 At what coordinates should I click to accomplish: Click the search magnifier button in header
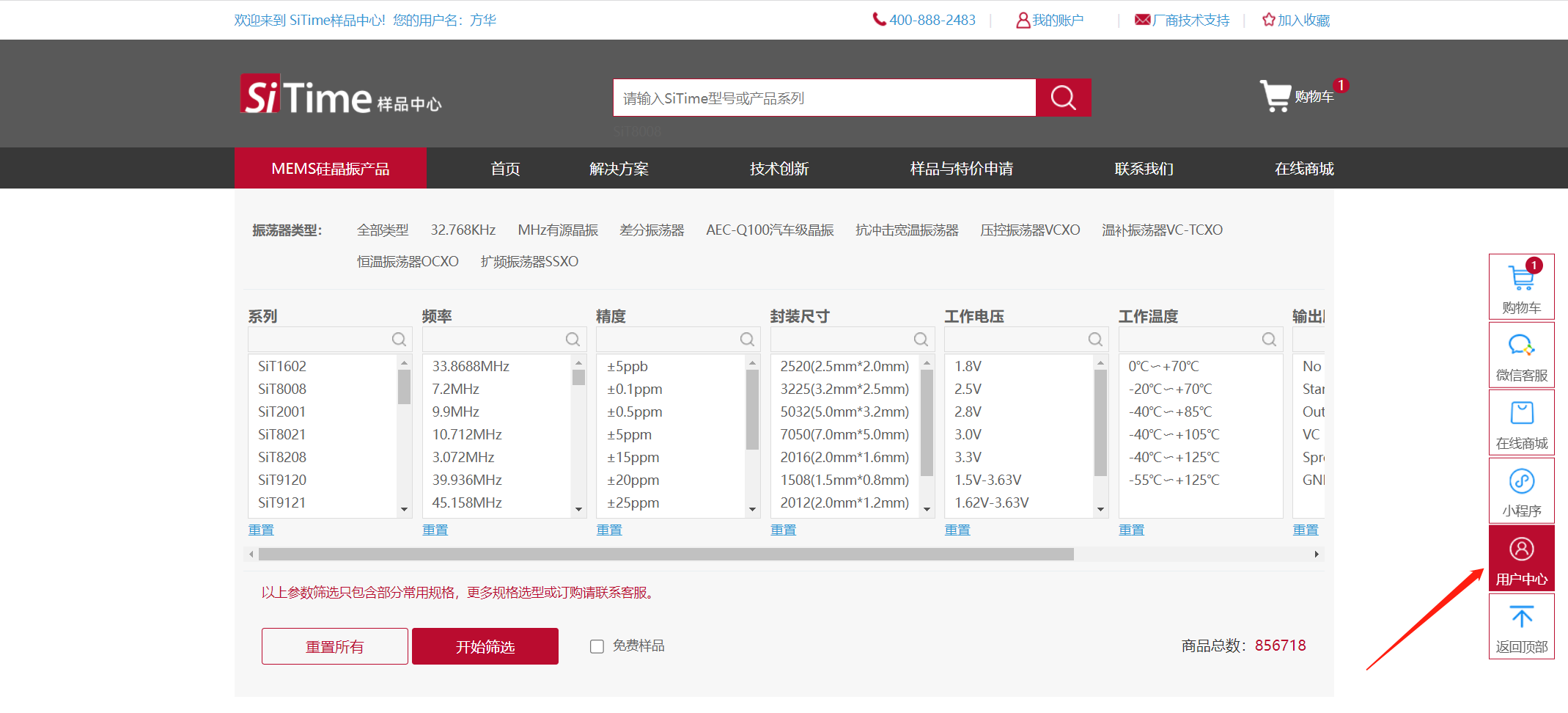(1063, 98)
